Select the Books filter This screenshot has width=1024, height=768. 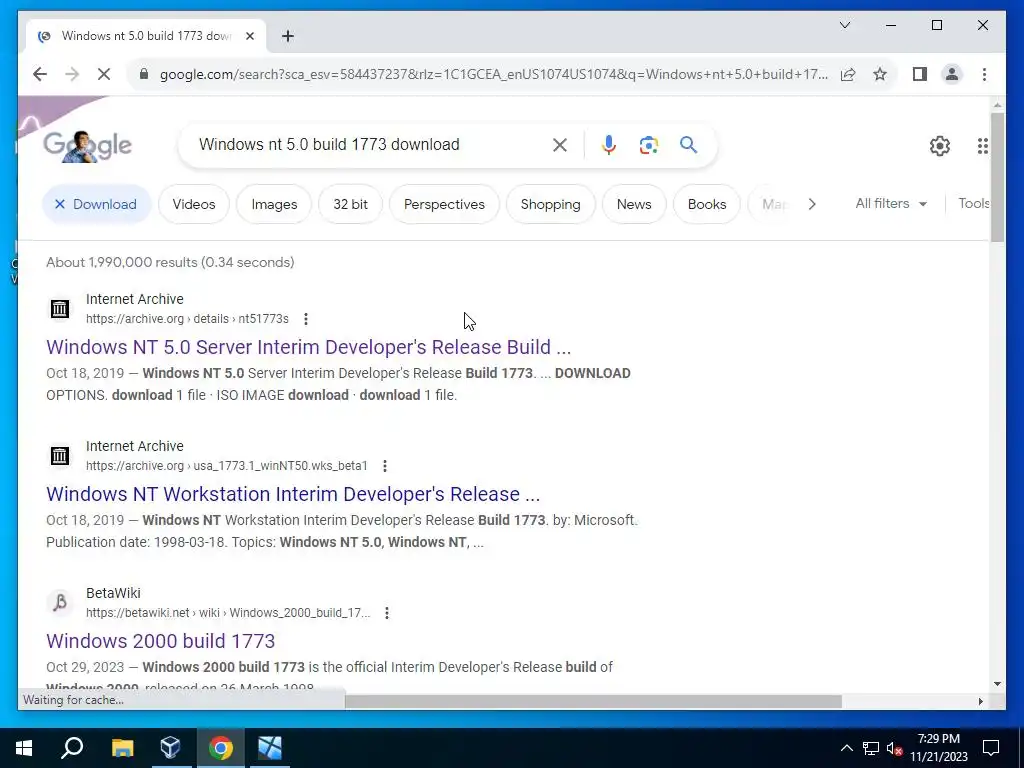(x=707, y=204)
